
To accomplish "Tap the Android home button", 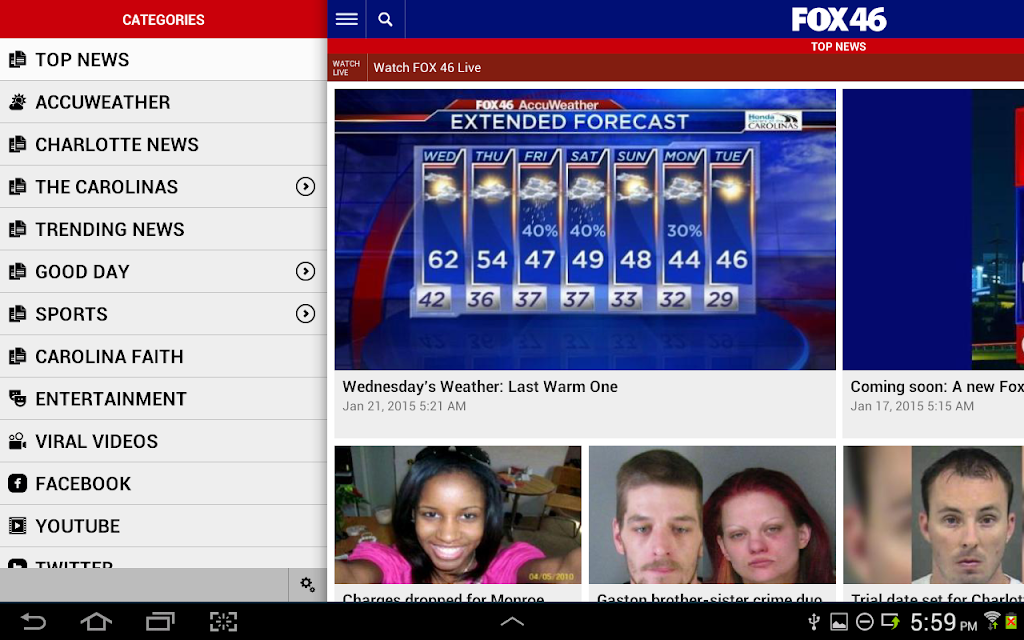I will tap(96, 621).
